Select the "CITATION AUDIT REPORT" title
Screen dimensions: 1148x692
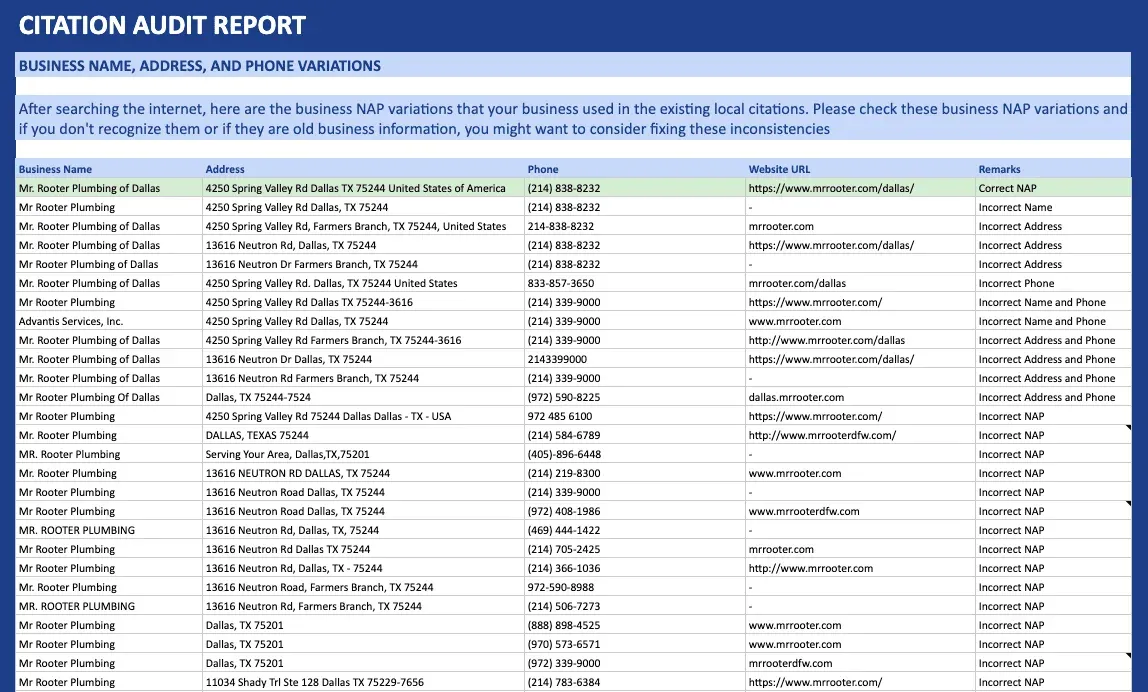[x=162, y=24]
